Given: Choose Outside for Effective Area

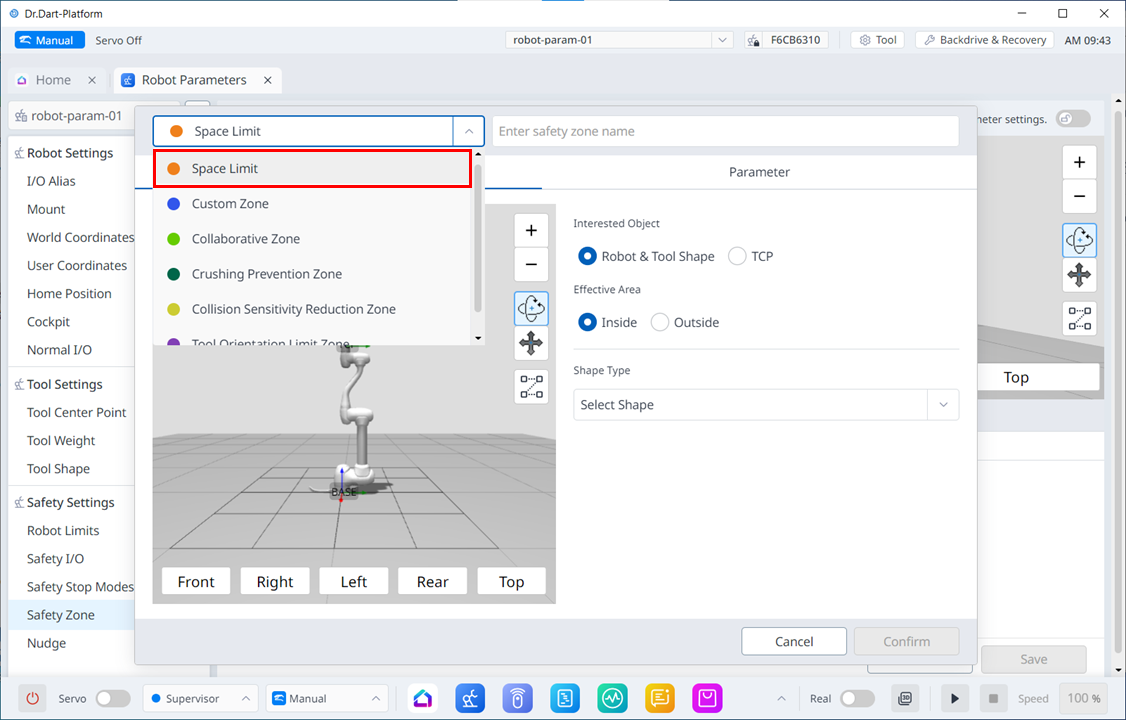Looking at the screenshot, I should click(660, 322).
